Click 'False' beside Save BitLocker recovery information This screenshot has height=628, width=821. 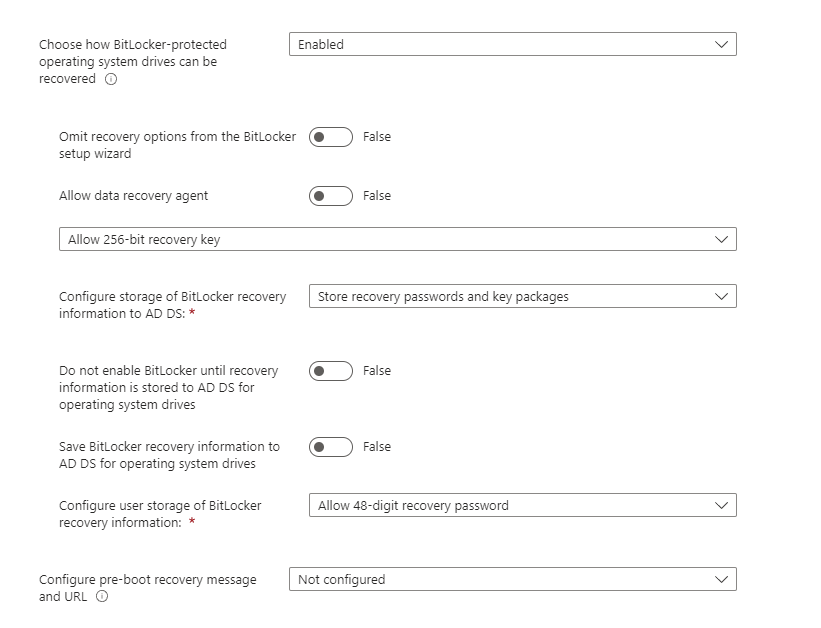pos(377,447)
